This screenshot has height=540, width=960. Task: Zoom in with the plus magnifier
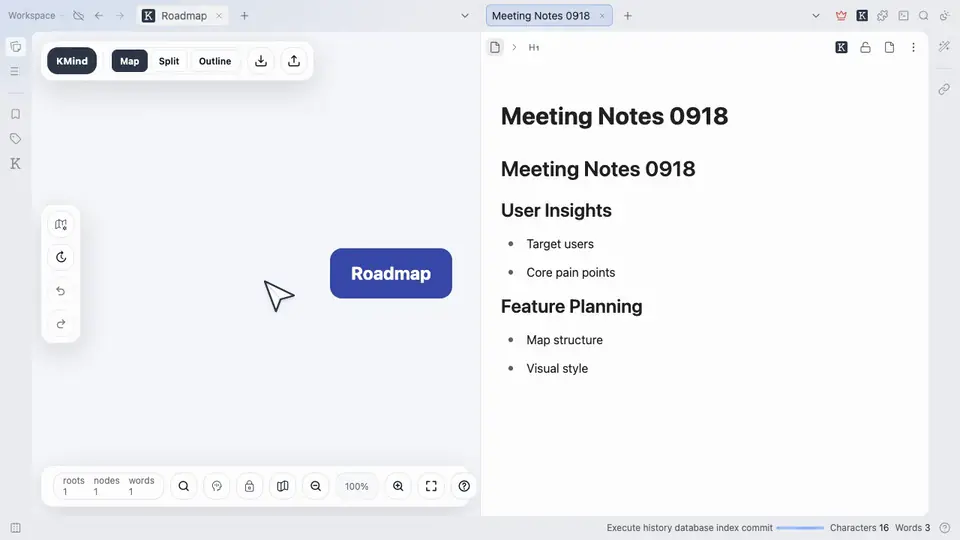tap(398, 486)
